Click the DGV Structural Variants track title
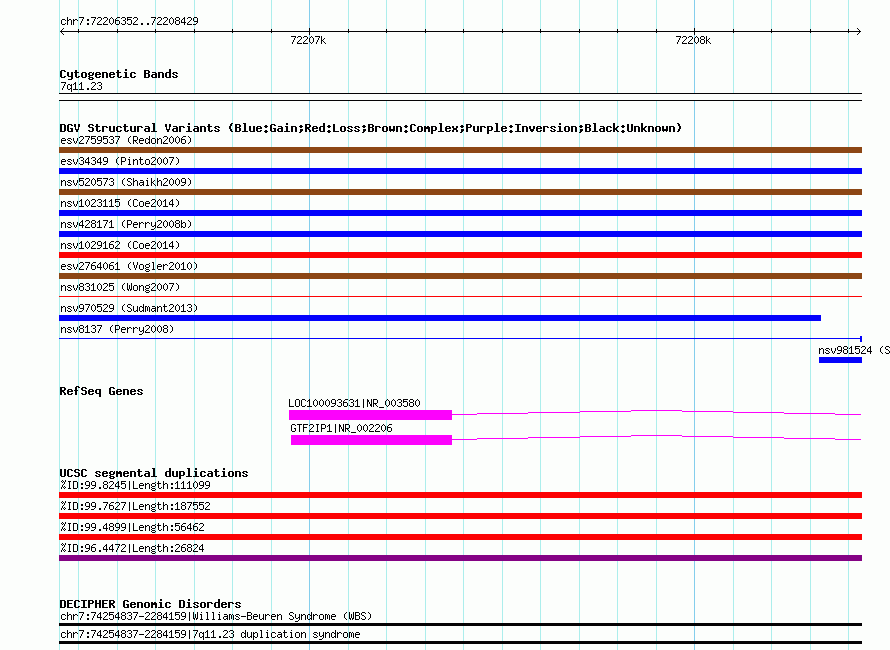 (x=370, y=128)
